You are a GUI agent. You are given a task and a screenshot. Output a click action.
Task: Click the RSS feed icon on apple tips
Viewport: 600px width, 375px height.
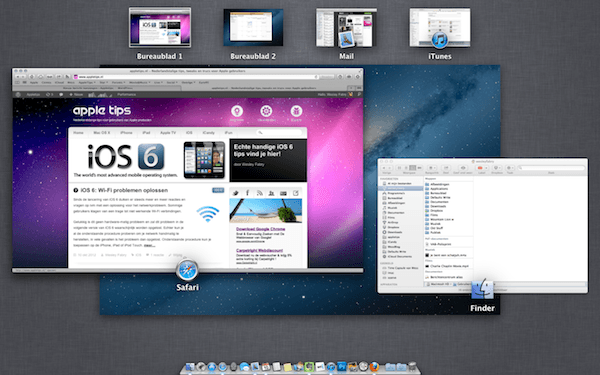pos(259,193)
